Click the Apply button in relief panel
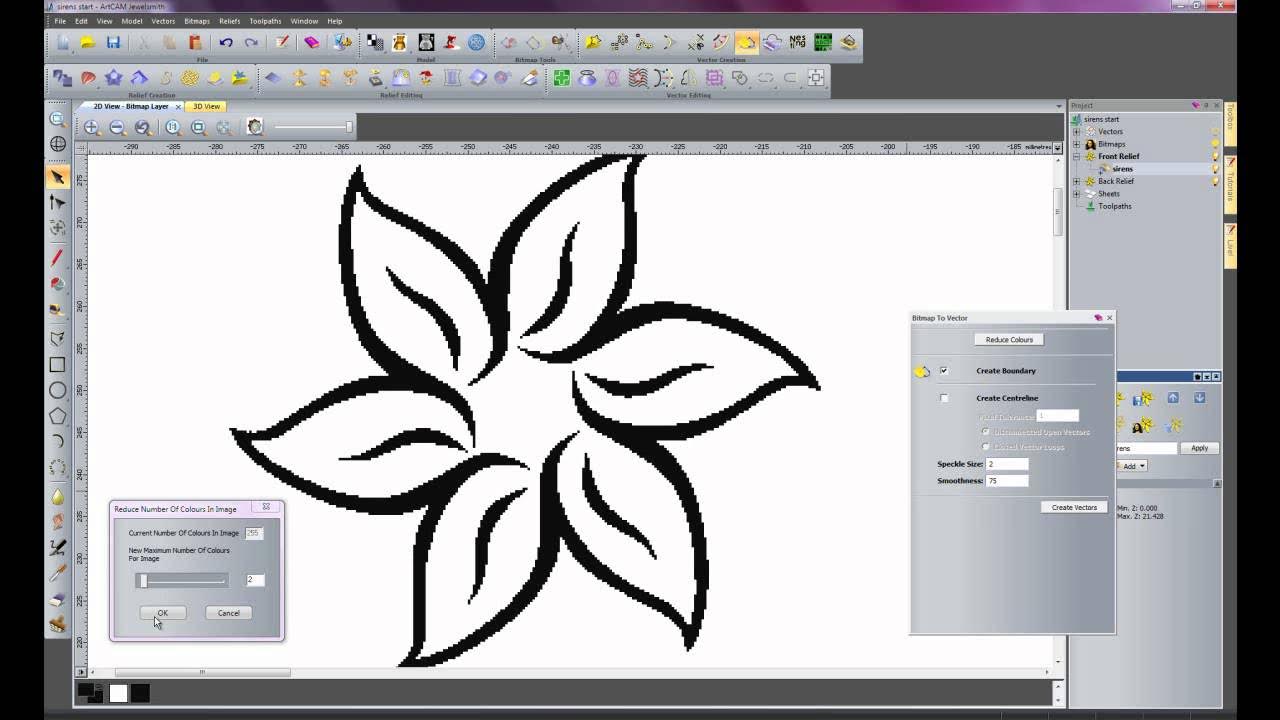This screenshot has height=720, width=1280. click(x=1199, y=448)
